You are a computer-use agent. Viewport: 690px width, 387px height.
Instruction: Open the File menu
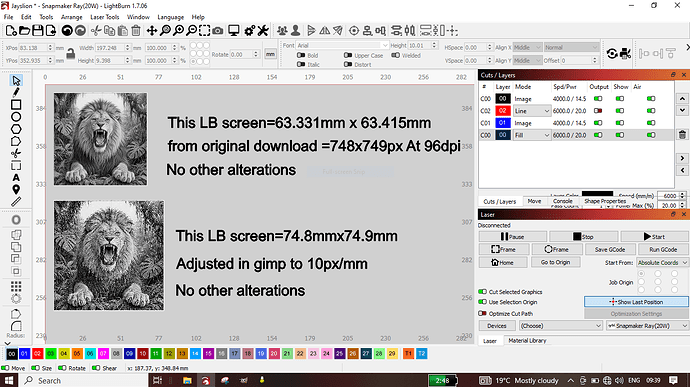click(x=8, y=17)
